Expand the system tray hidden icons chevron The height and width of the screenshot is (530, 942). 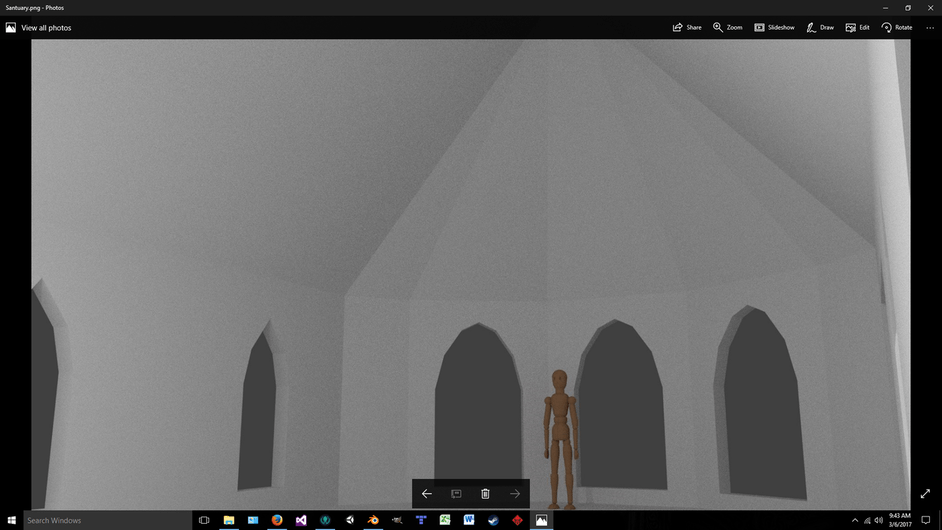(855, 520)
